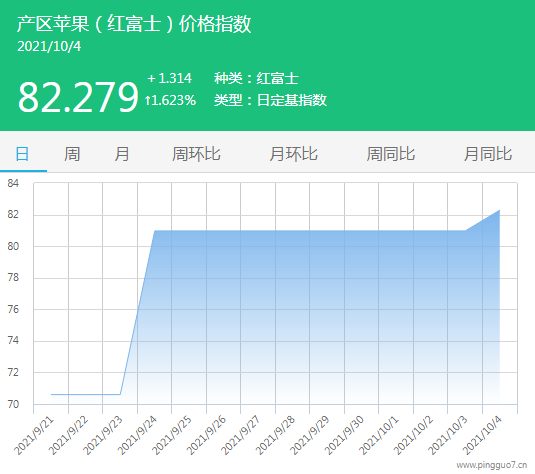Screen dimensions: 535x474
Task: Select the 日 daily tab
Action: 23,154
